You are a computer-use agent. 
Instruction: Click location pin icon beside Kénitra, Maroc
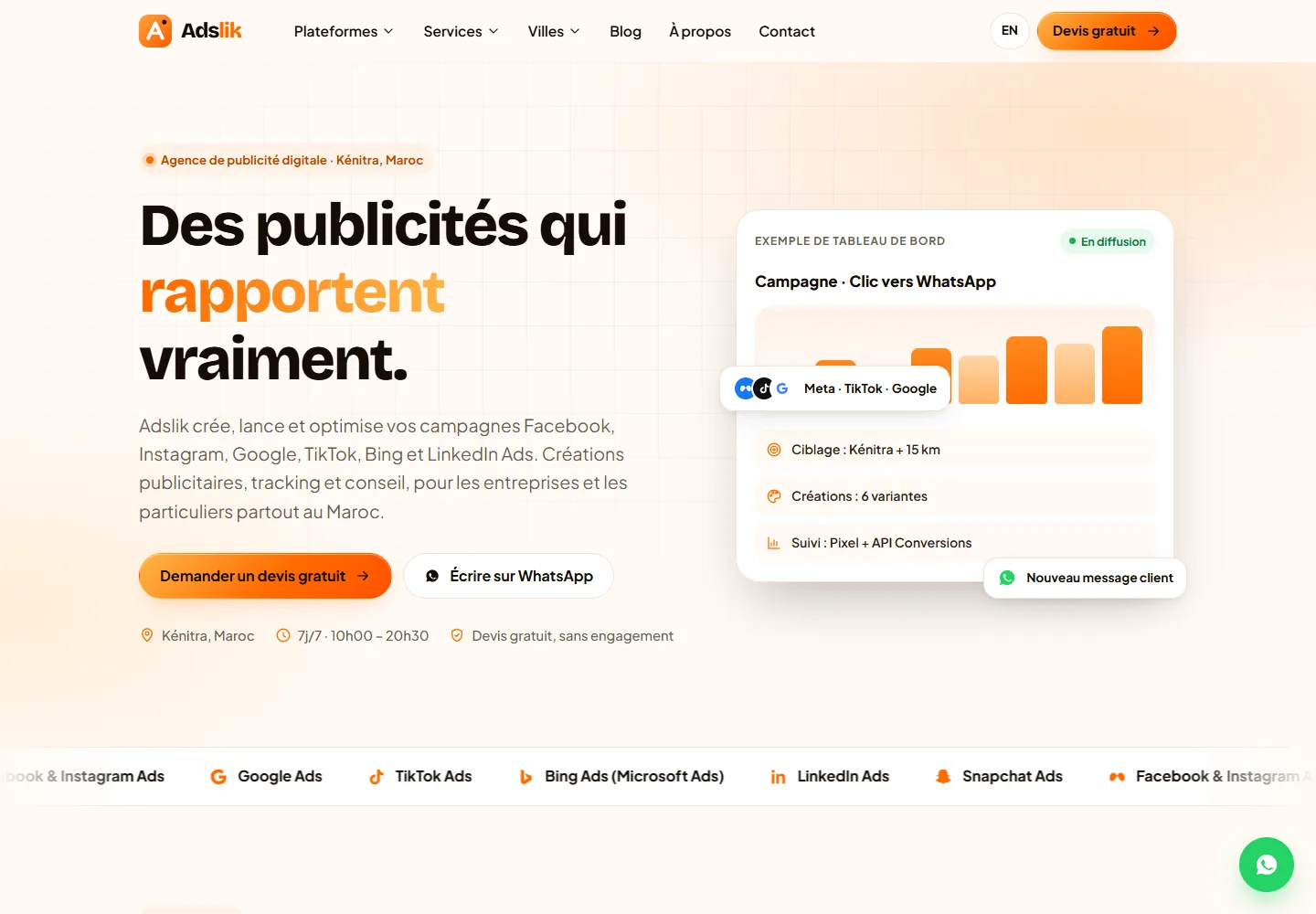click(147, 635)
